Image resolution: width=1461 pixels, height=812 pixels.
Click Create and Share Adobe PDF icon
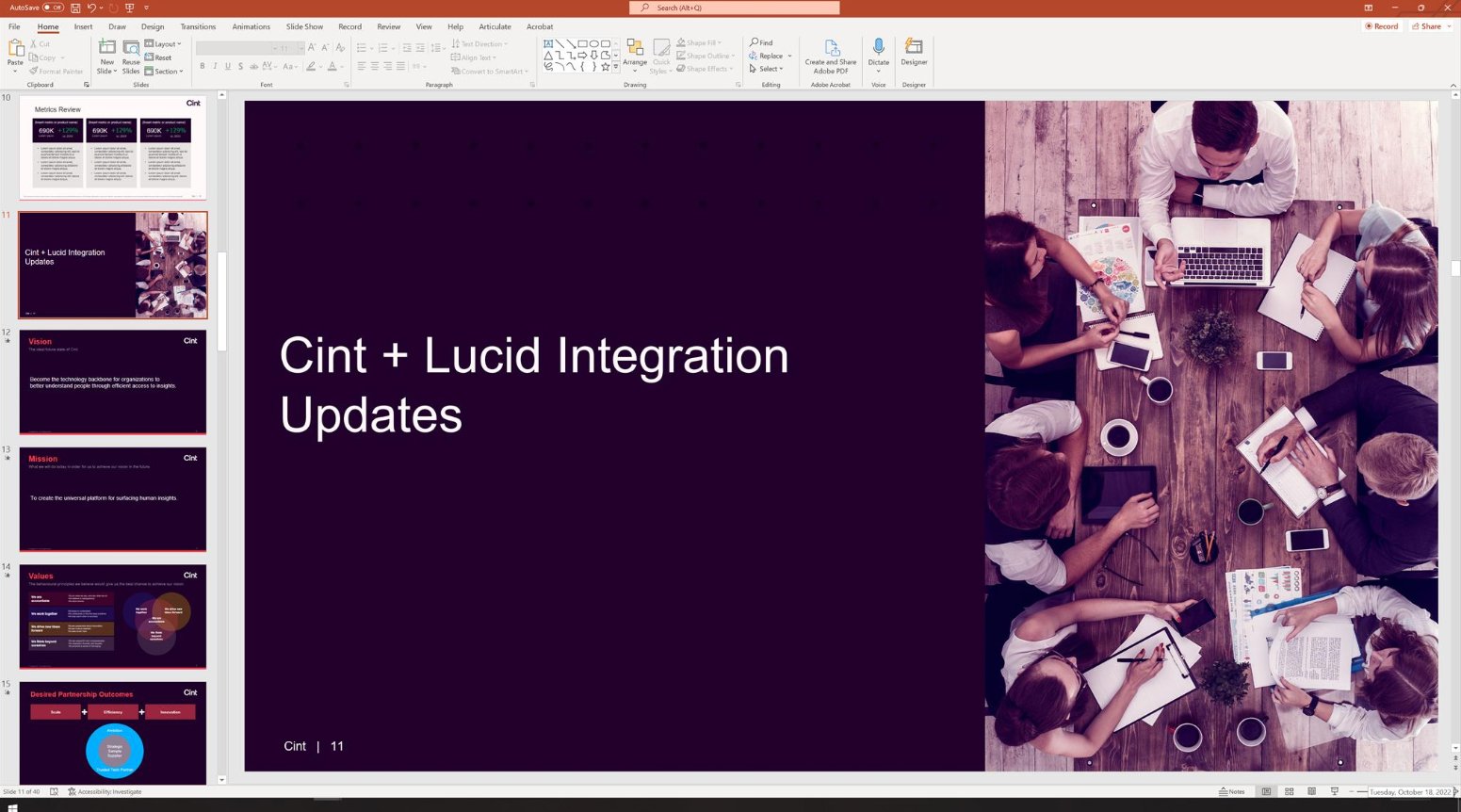tap(831, 55)
